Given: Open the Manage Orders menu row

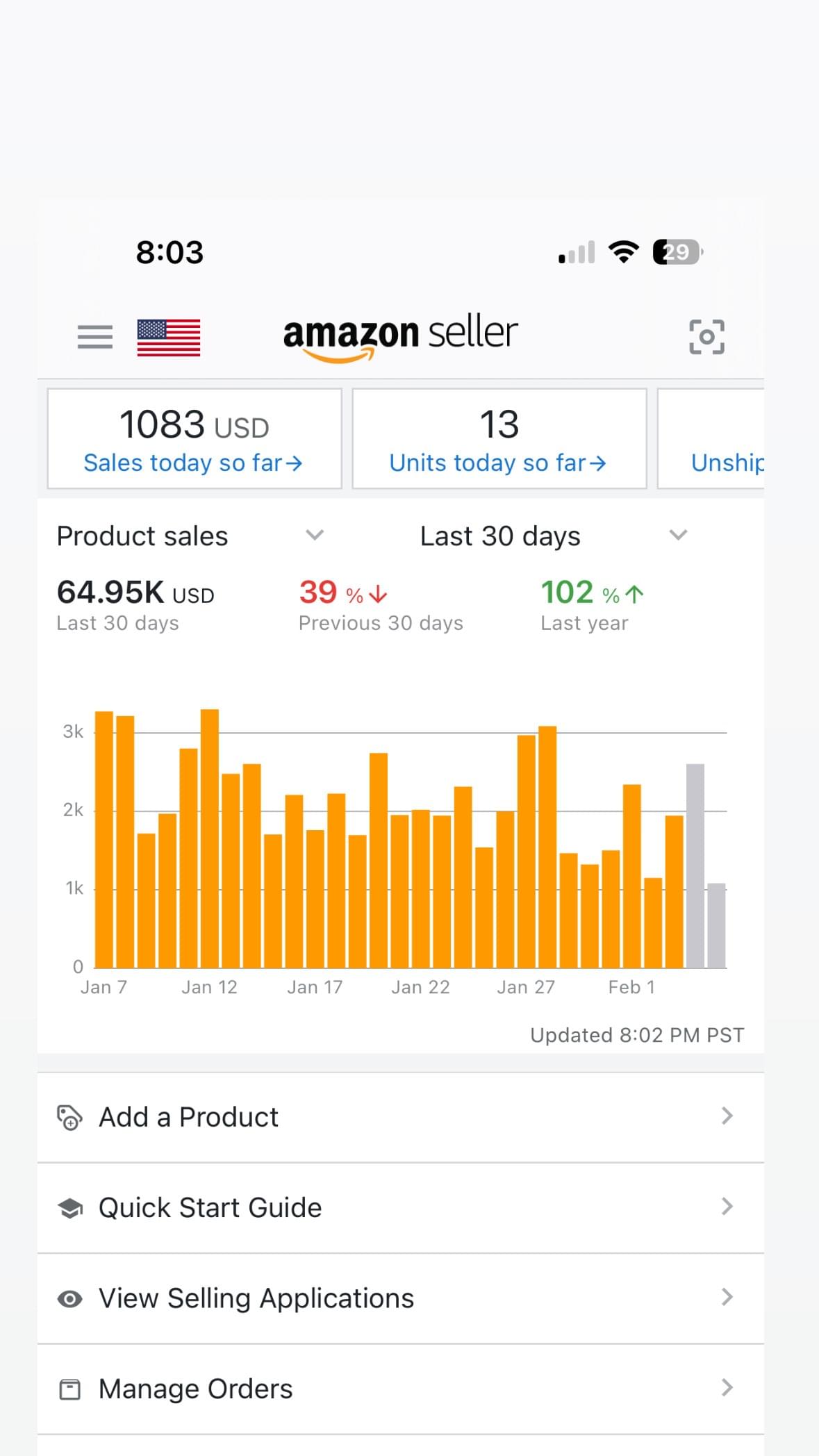Looking at the screenshot, I should pos(400,1389).
